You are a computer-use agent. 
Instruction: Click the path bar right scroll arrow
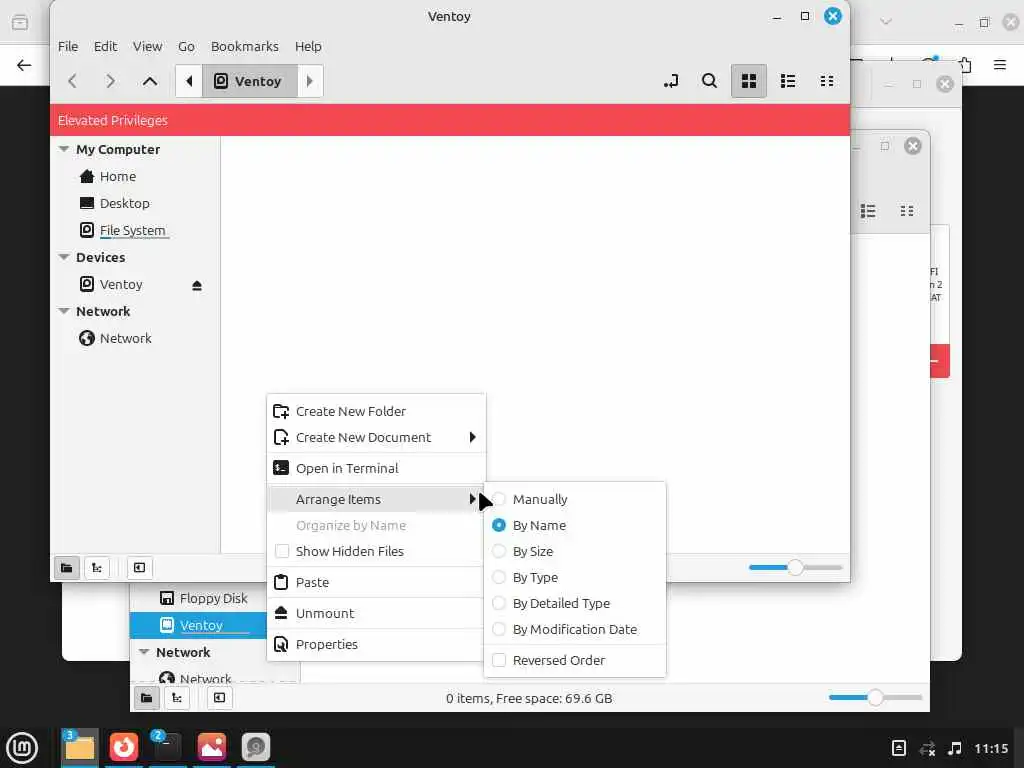click(x=310, y=81)
